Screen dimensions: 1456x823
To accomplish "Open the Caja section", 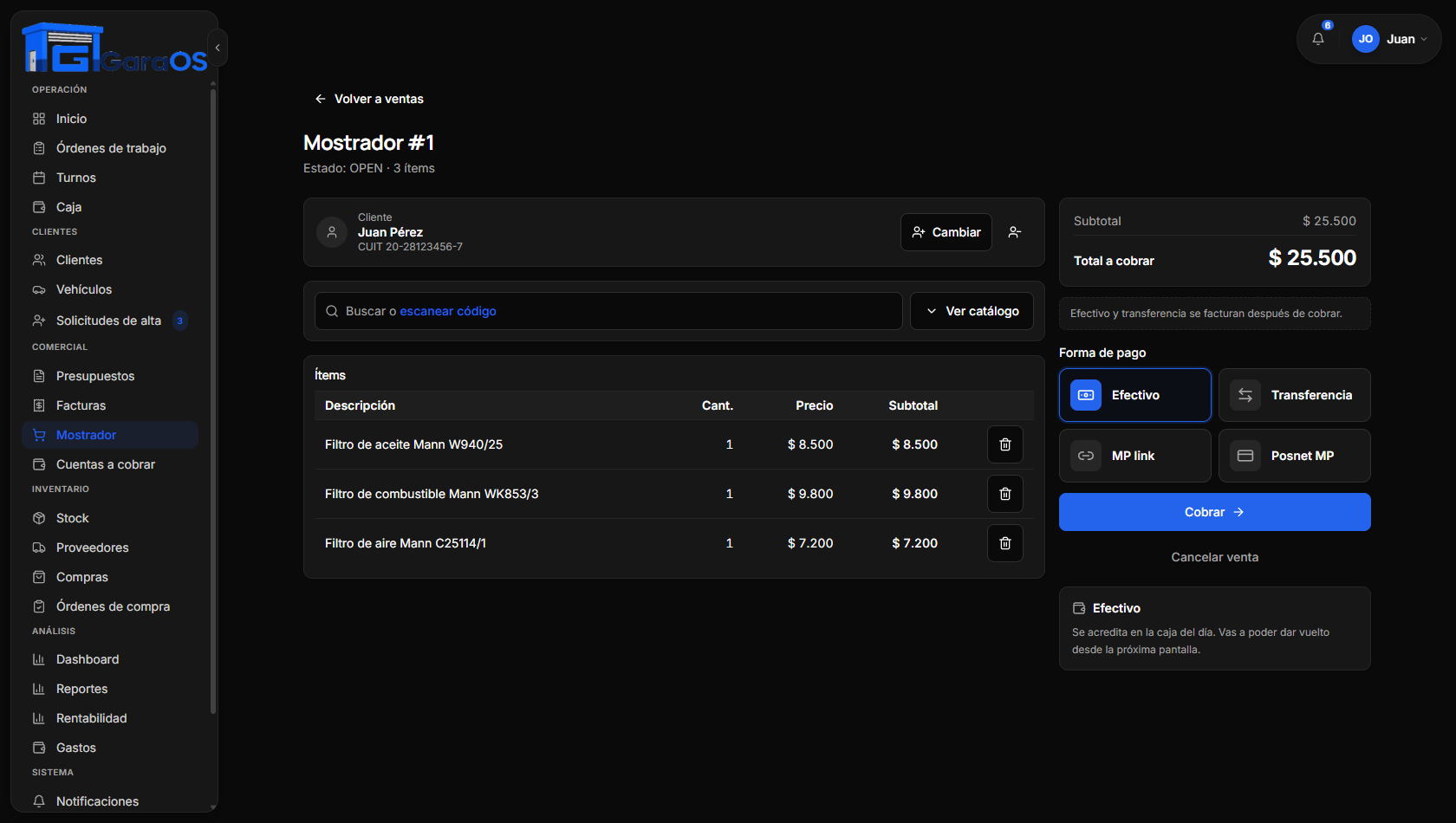I will (x=110, y=207).
